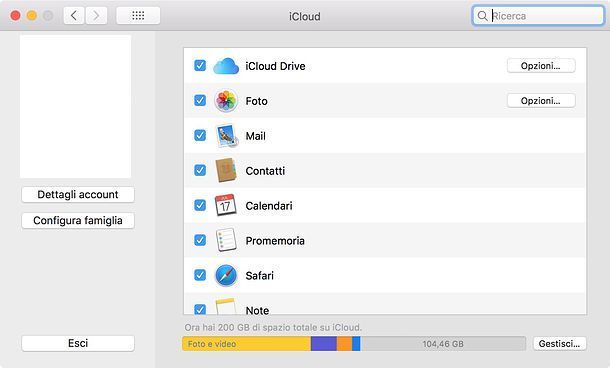Disable the Mail checkbox
This screenshot has width=610, height=368.
point(200,135)
